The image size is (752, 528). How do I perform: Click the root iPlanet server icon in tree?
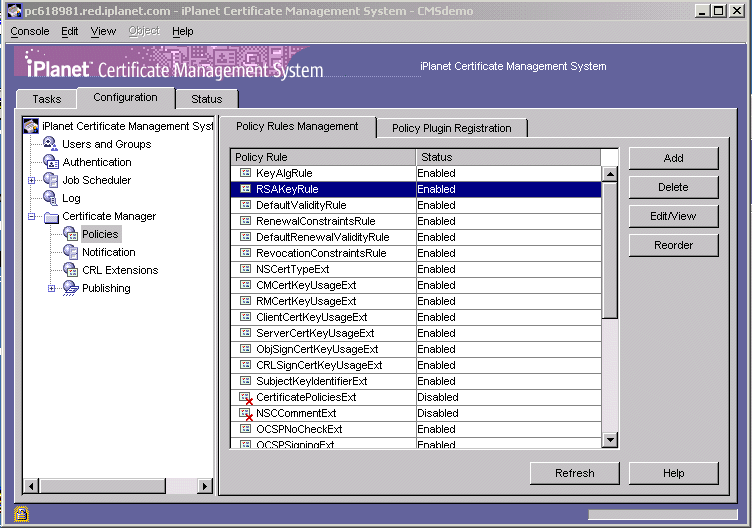[31, 126]
